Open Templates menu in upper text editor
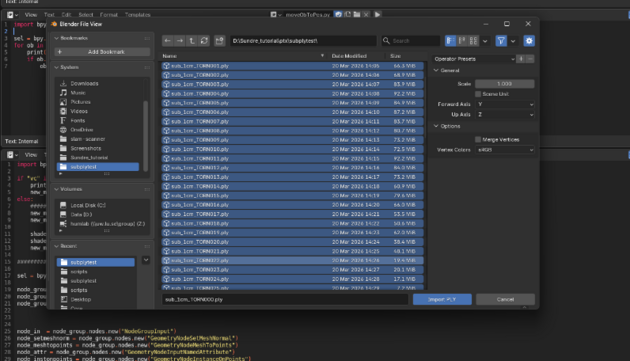The height and width of the screenshot is (361, 630). pos(137,15)
